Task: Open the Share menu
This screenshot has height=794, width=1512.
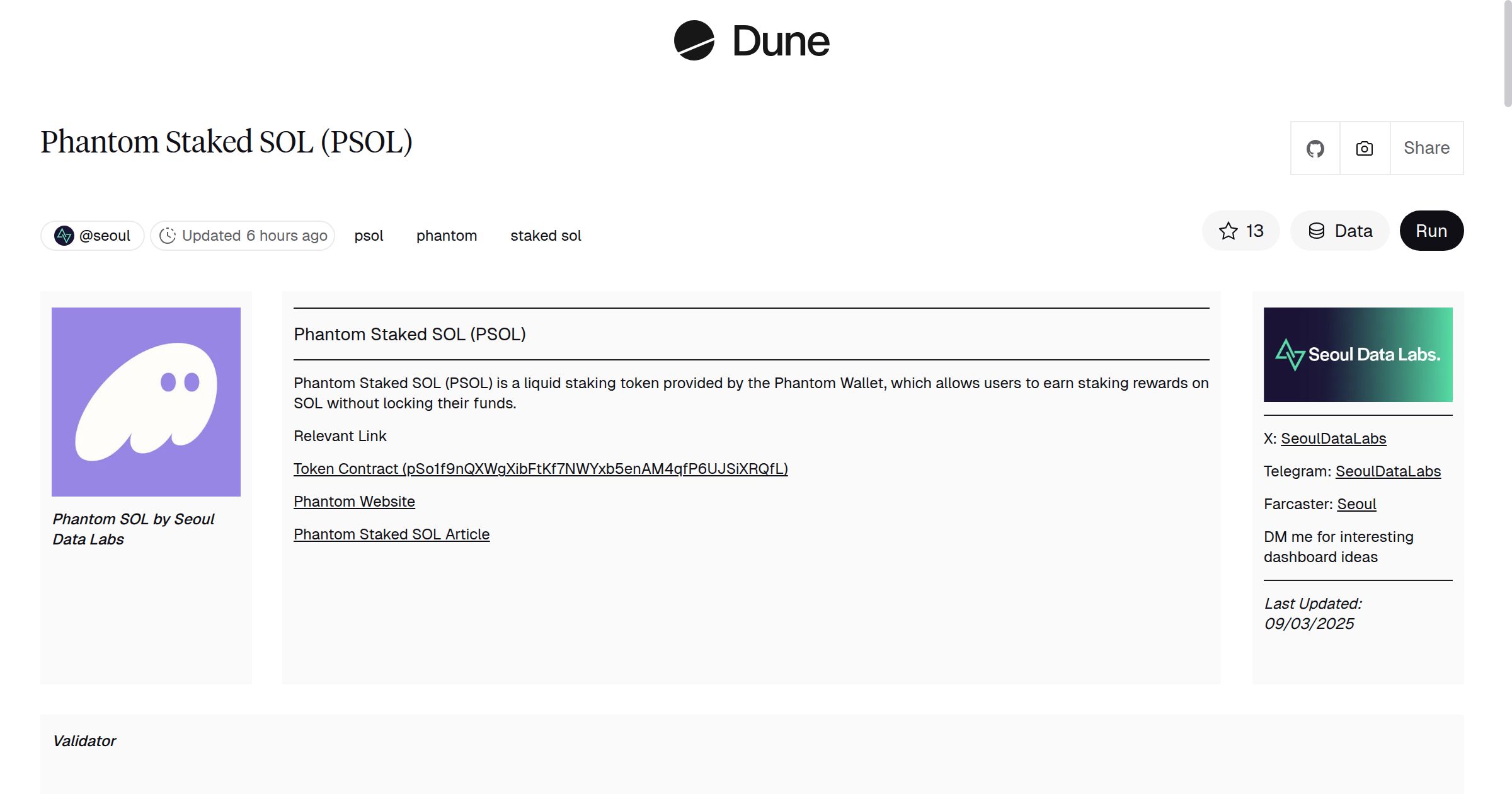Action: (x=1426, y=148)
